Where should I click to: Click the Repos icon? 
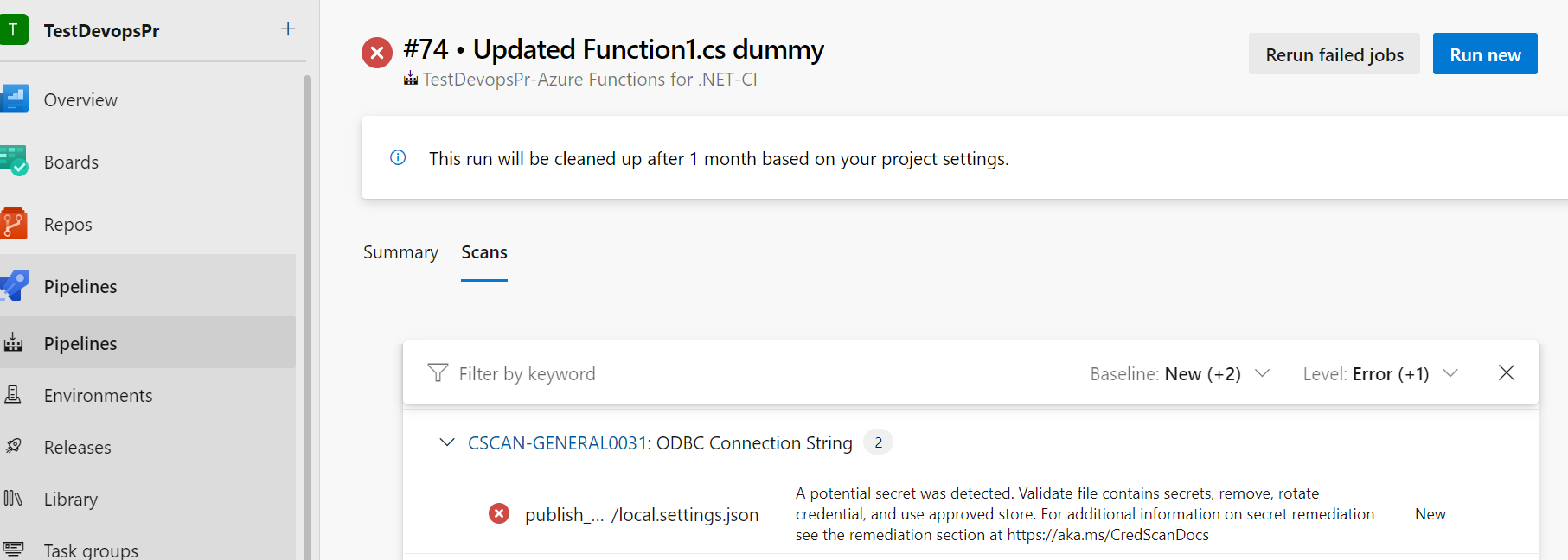15,224
